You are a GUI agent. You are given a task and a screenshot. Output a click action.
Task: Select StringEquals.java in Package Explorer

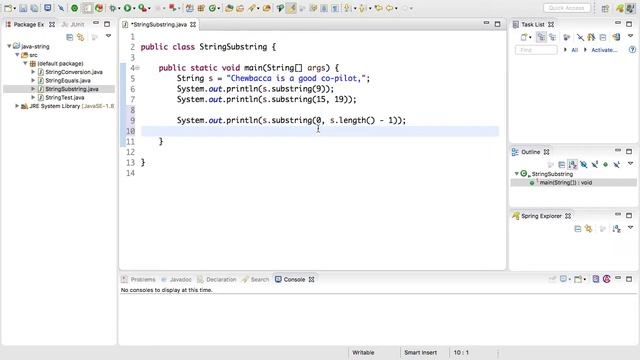[68, 80]
